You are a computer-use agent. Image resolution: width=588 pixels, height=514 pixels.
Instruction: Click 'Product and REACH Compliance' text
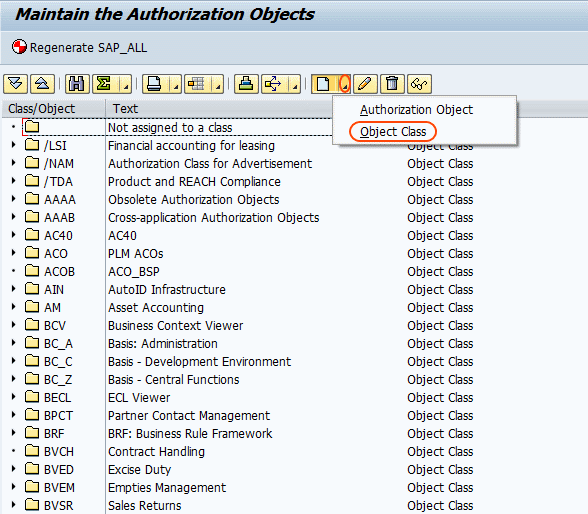[x=194, y=181]
